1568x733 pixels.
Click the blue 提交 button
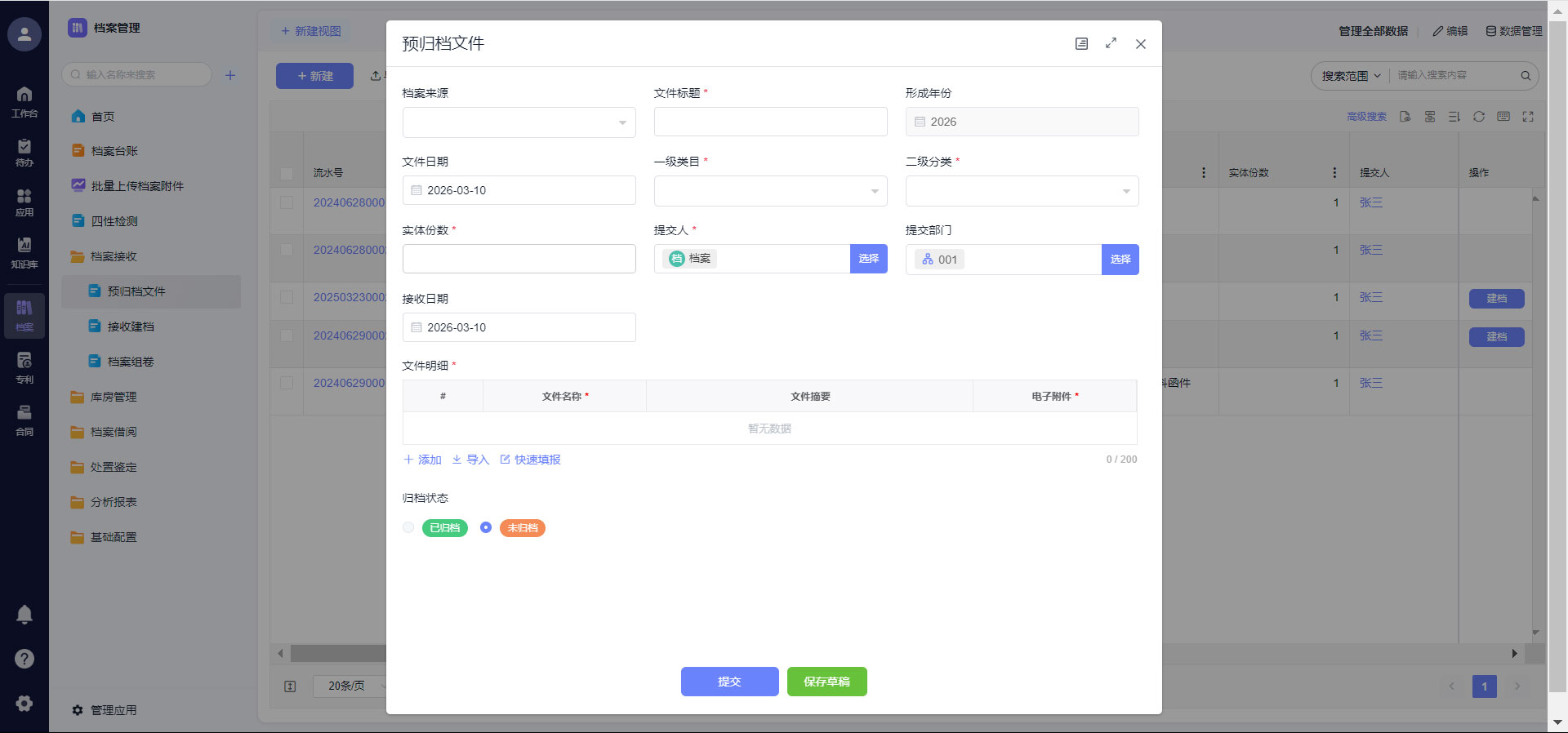click(729, 682)
